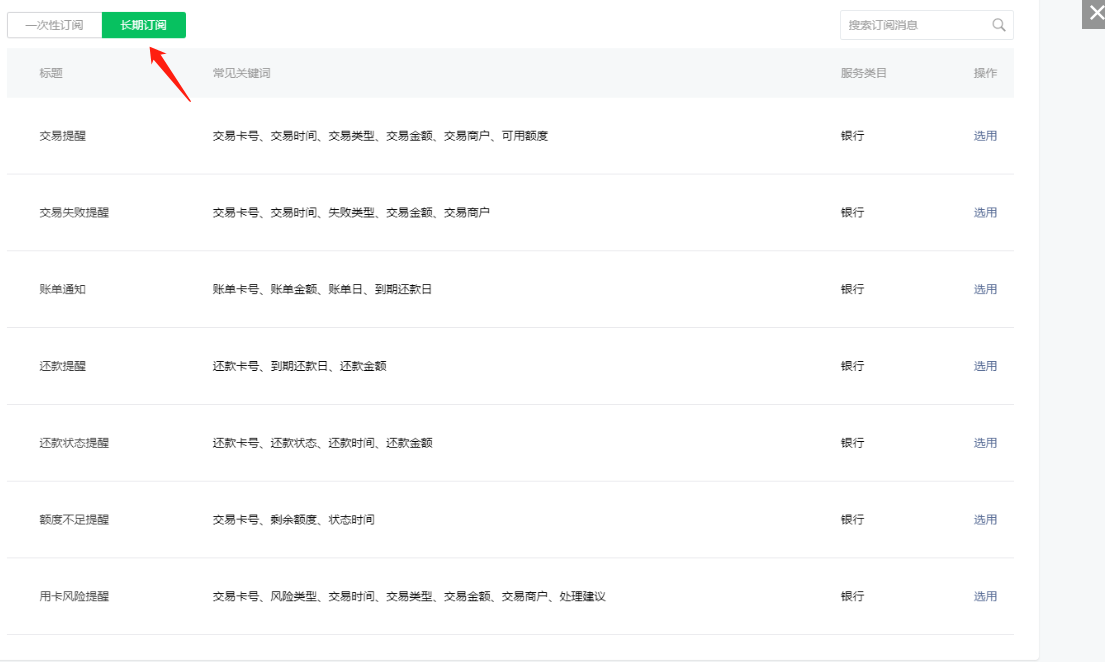
Task: Click keywords 交易卡号、剩余额度、状态时间
Action: 294,520
